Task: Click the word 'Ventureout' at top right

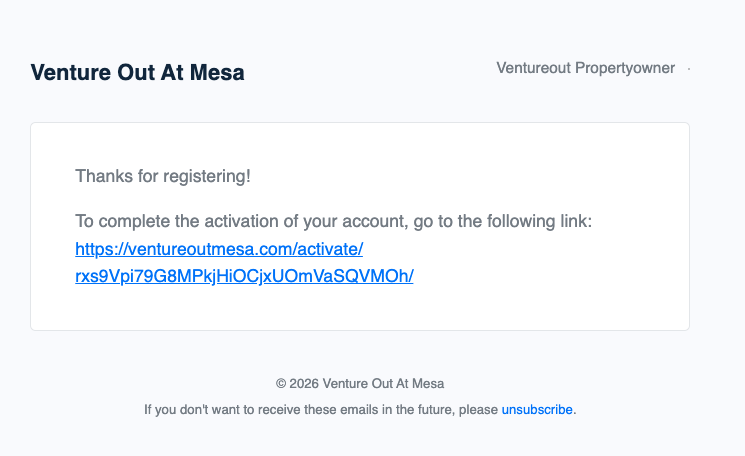Action: point(534,68)
